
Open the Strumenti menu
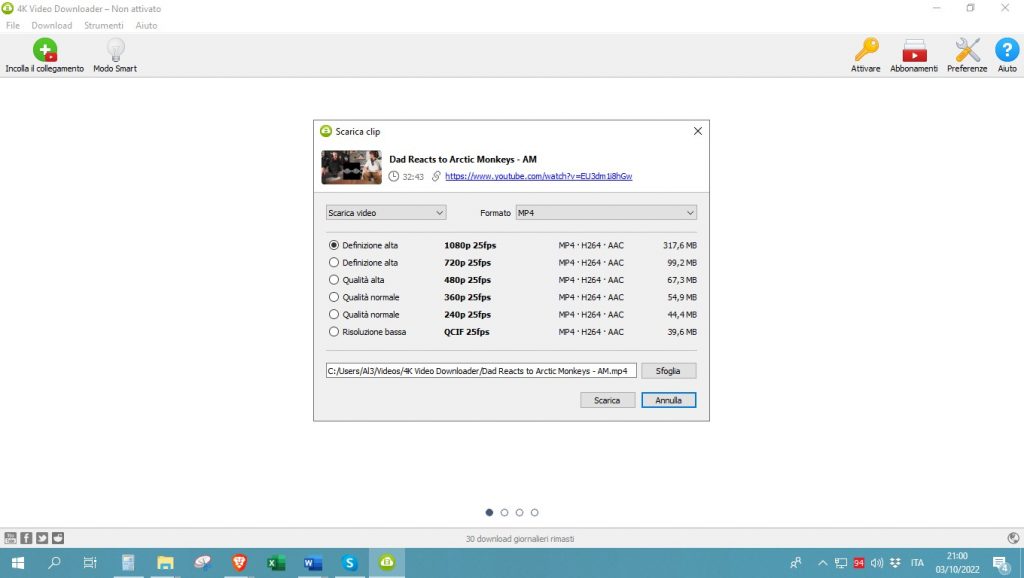point(104,25)
